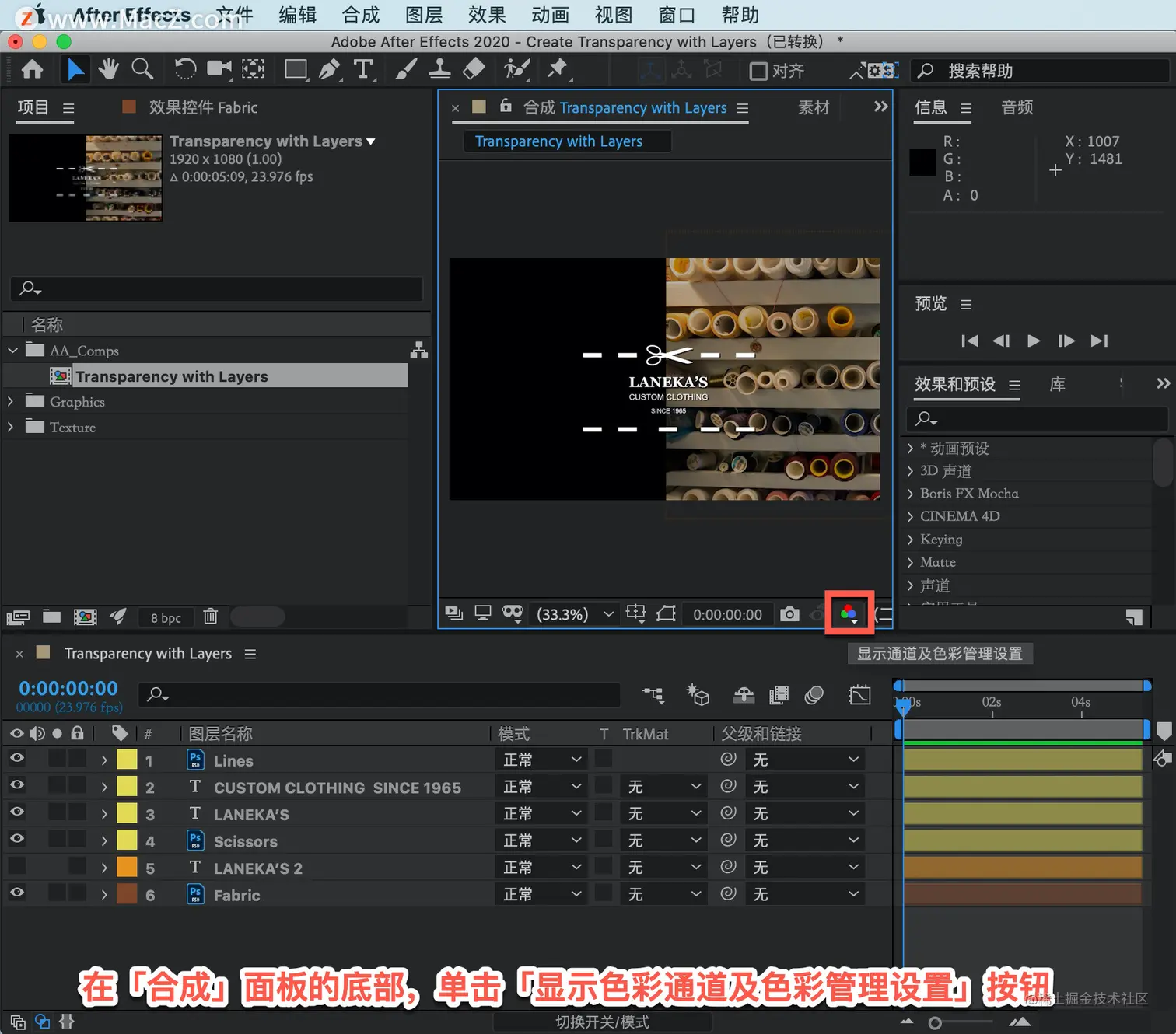Open parent link dropdown for Lines layer
This screenshot has width=1176, height=1034.
pos(804,760)
